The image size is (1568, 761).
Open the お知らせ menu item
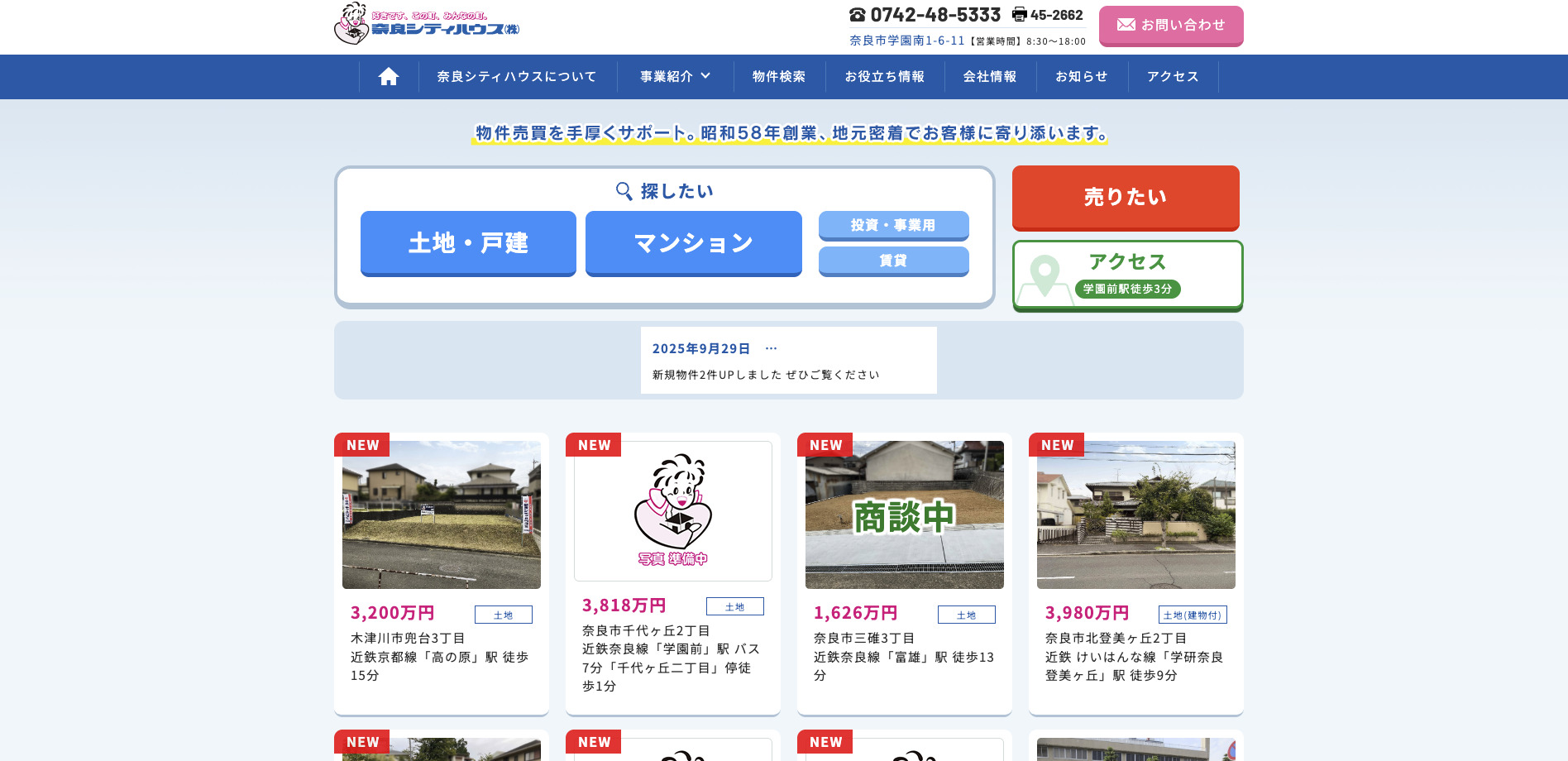[x=1082, y=76]
